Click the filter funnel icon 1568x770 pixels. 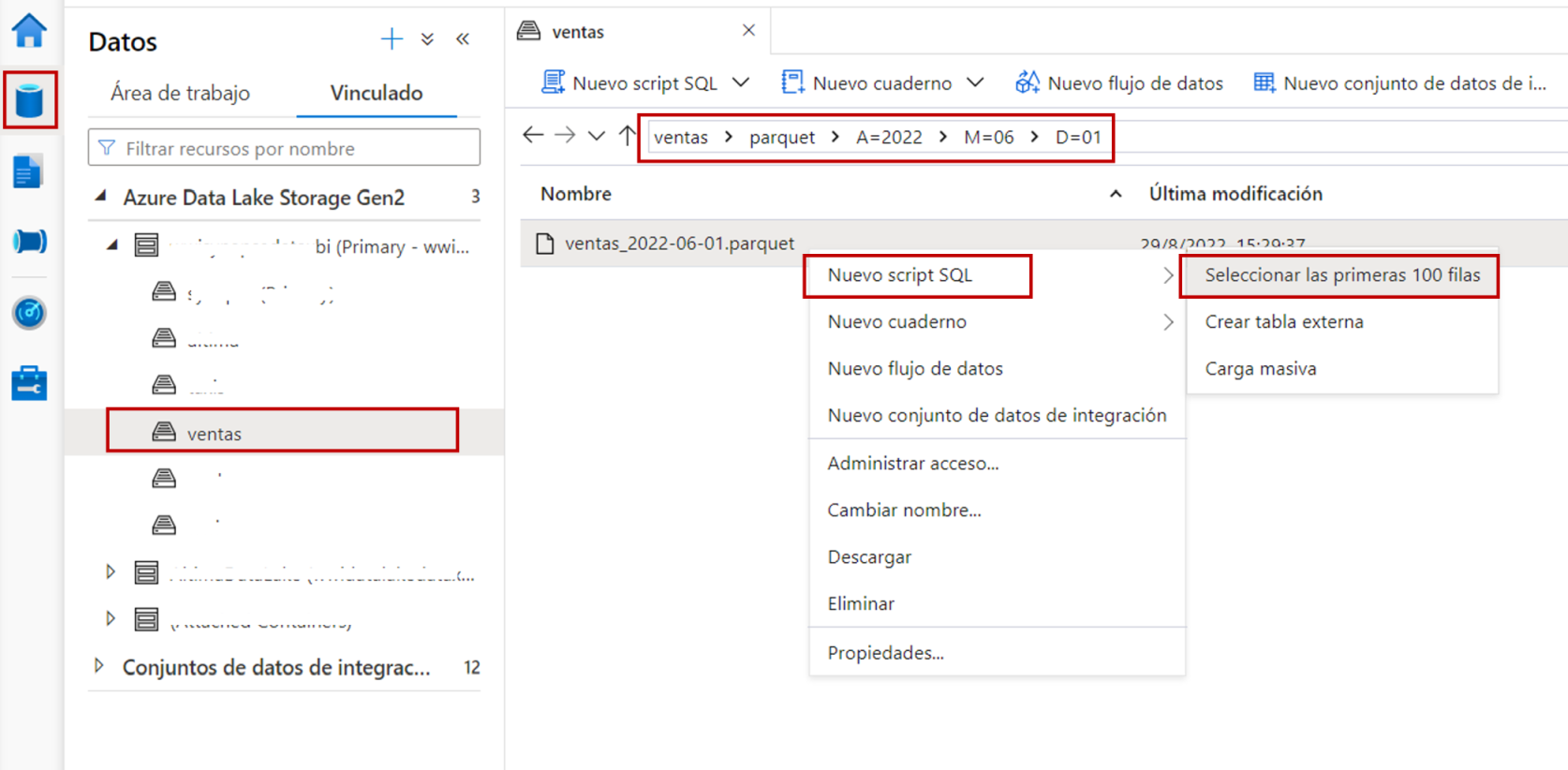click(x=107, y=148)
